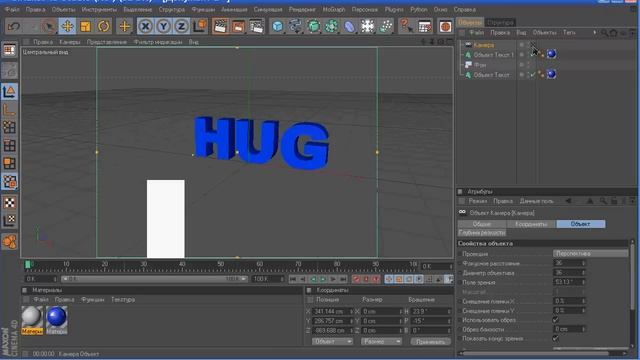
Task: Switch the coordinate system icon
Action: [200, 27]
